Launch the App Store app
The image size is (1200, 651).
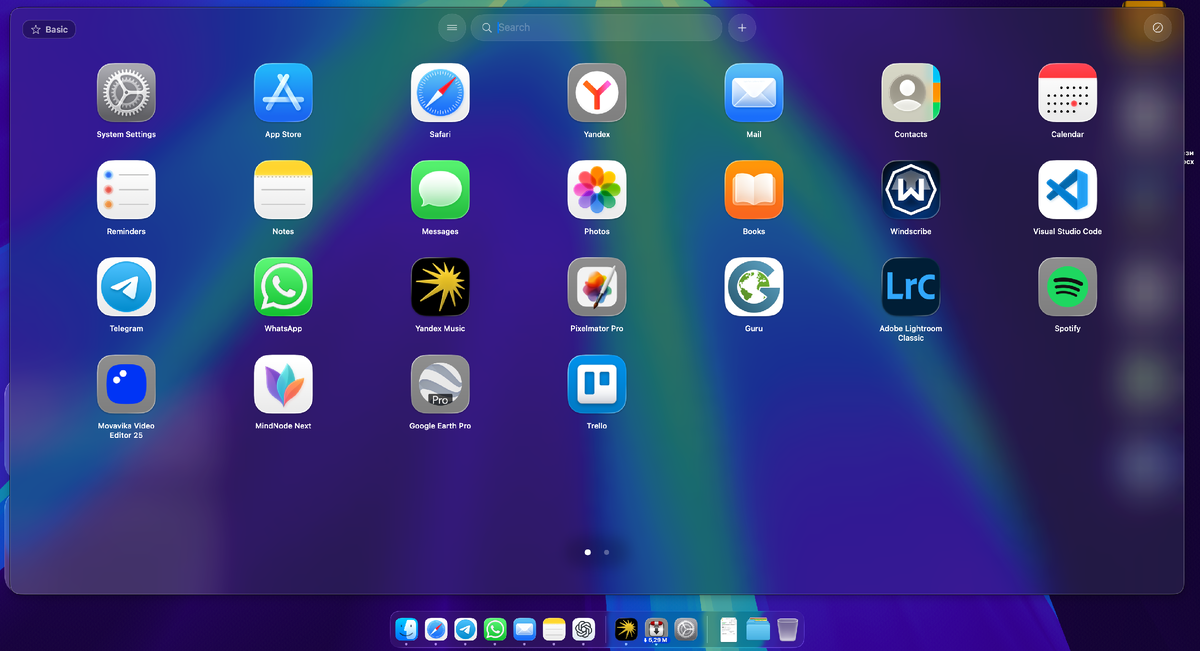[x=283, y=92]
